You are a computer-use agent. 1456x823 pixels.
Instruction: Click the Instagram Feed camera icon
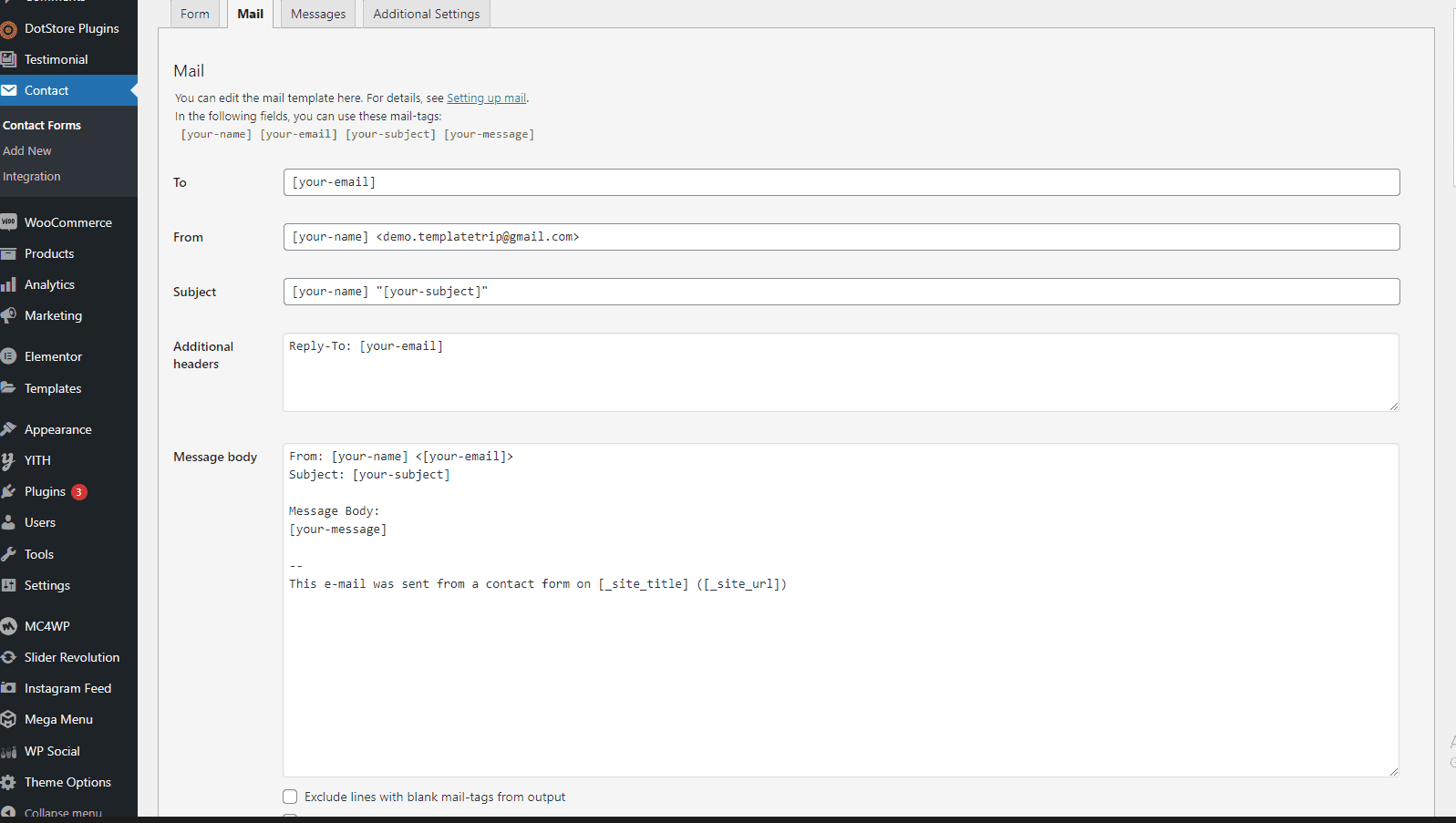coord(8,688)
